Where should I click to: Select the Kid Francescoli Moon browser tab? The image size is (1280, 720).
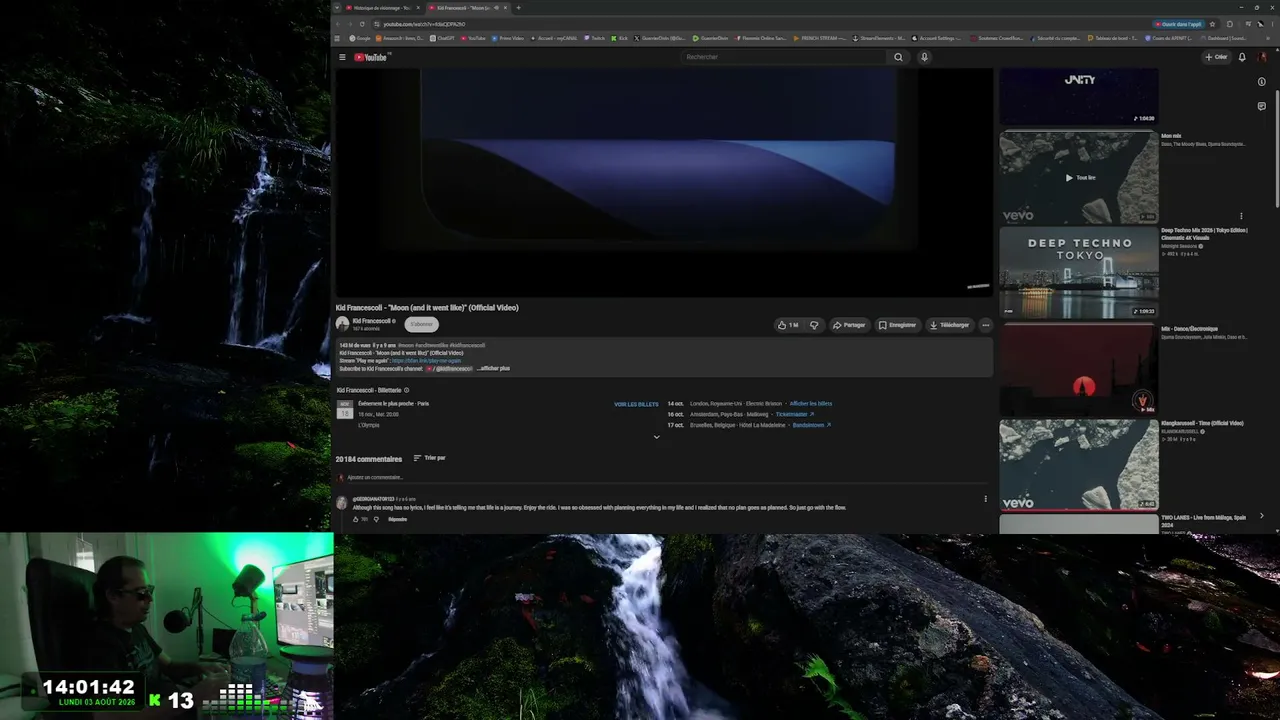tap(467, 8)
